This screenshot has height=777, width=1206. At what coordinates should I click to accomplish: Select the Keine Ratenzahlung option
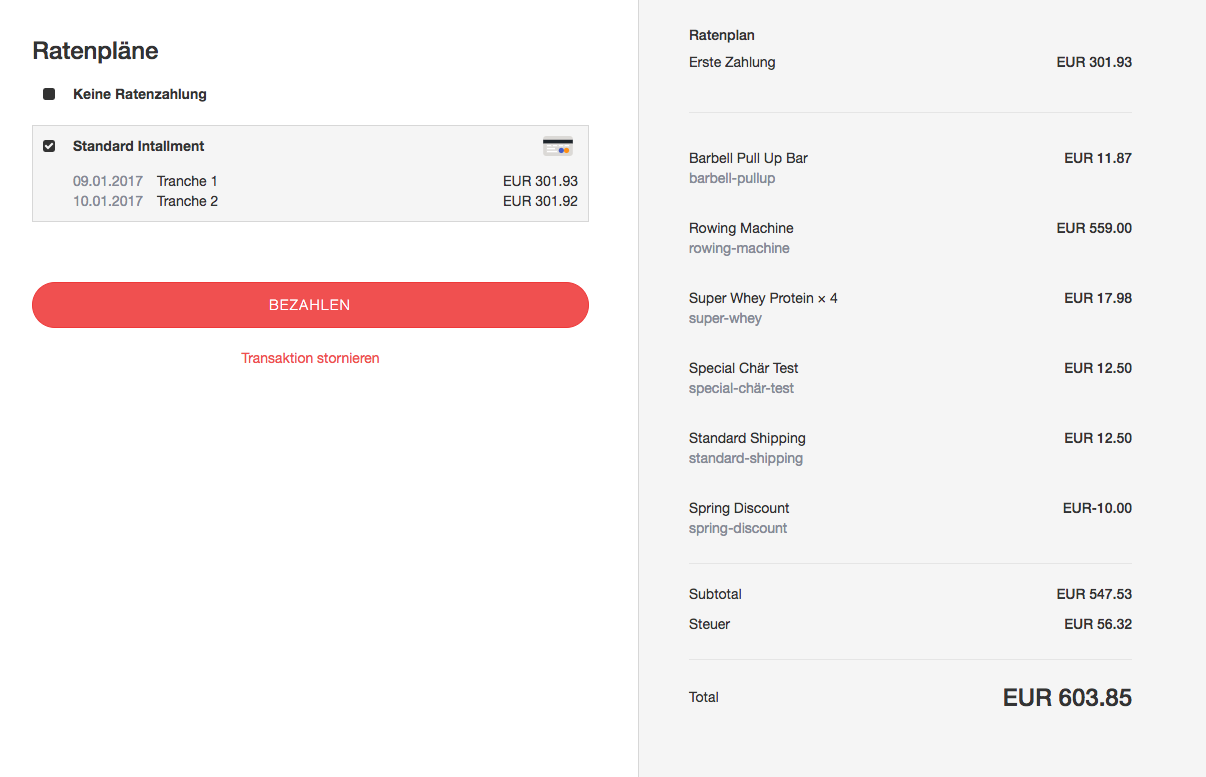pyautogui.click(x=49, y=94)
